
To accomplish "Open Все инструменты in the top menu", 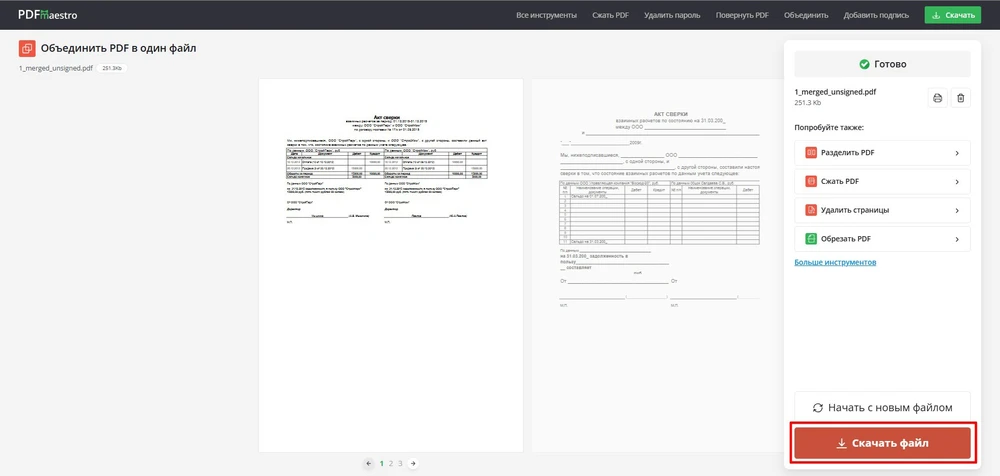I will coord(546,15).
